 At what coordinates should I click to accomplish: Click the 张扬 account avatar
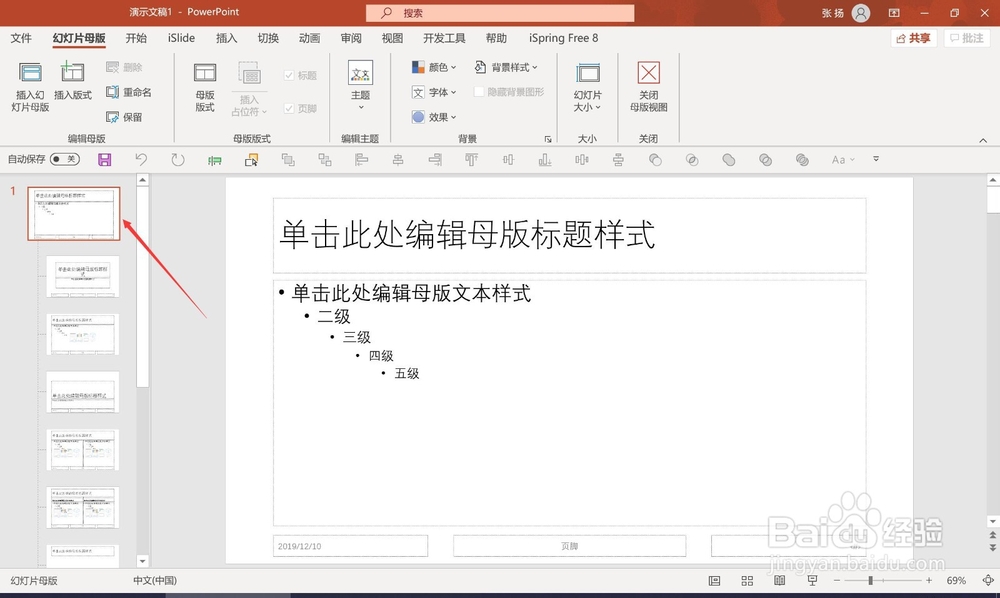(861, 13)
